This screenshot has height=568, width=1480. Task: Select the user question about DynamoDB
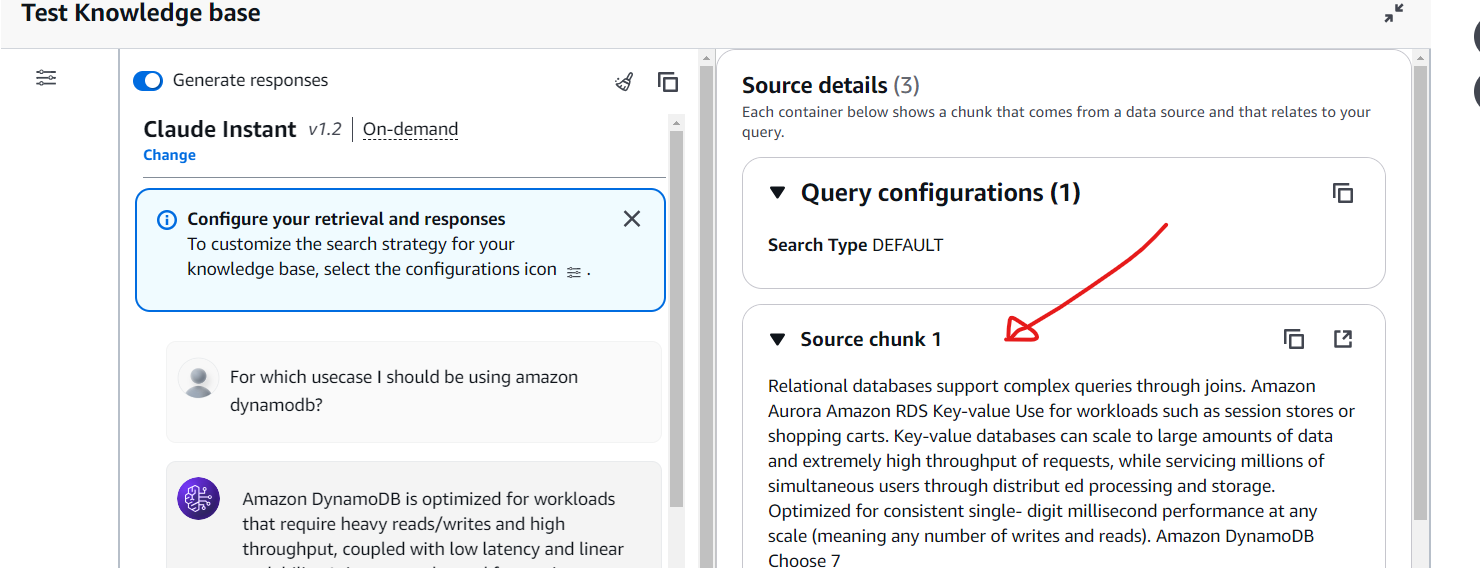point(404,390)
